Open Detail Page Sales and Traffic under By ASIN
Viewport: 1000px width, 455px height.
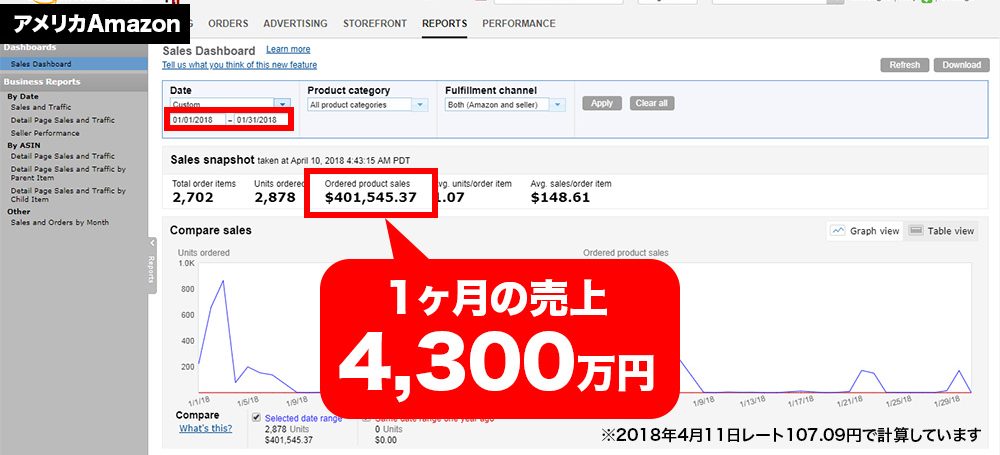pyautogui.click(x=62, y=156)
